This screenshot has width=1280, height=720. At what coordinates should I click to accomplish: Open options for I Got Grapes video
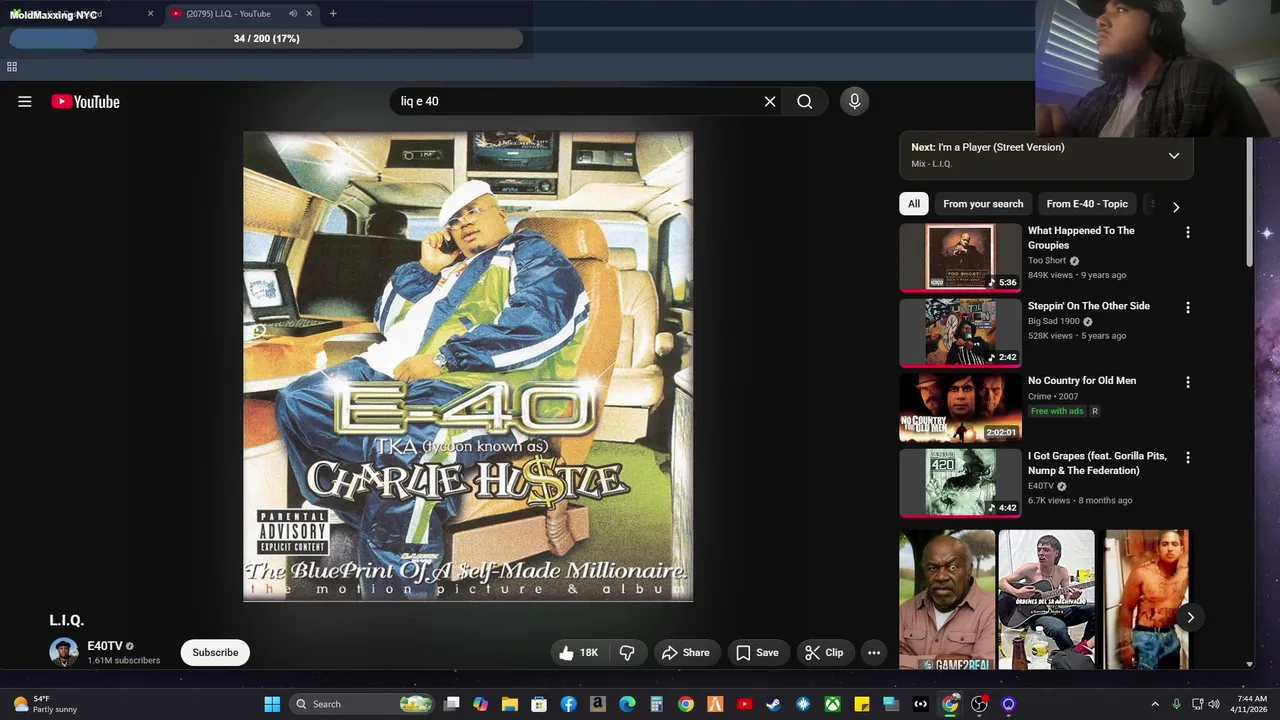click(1188, 457)
